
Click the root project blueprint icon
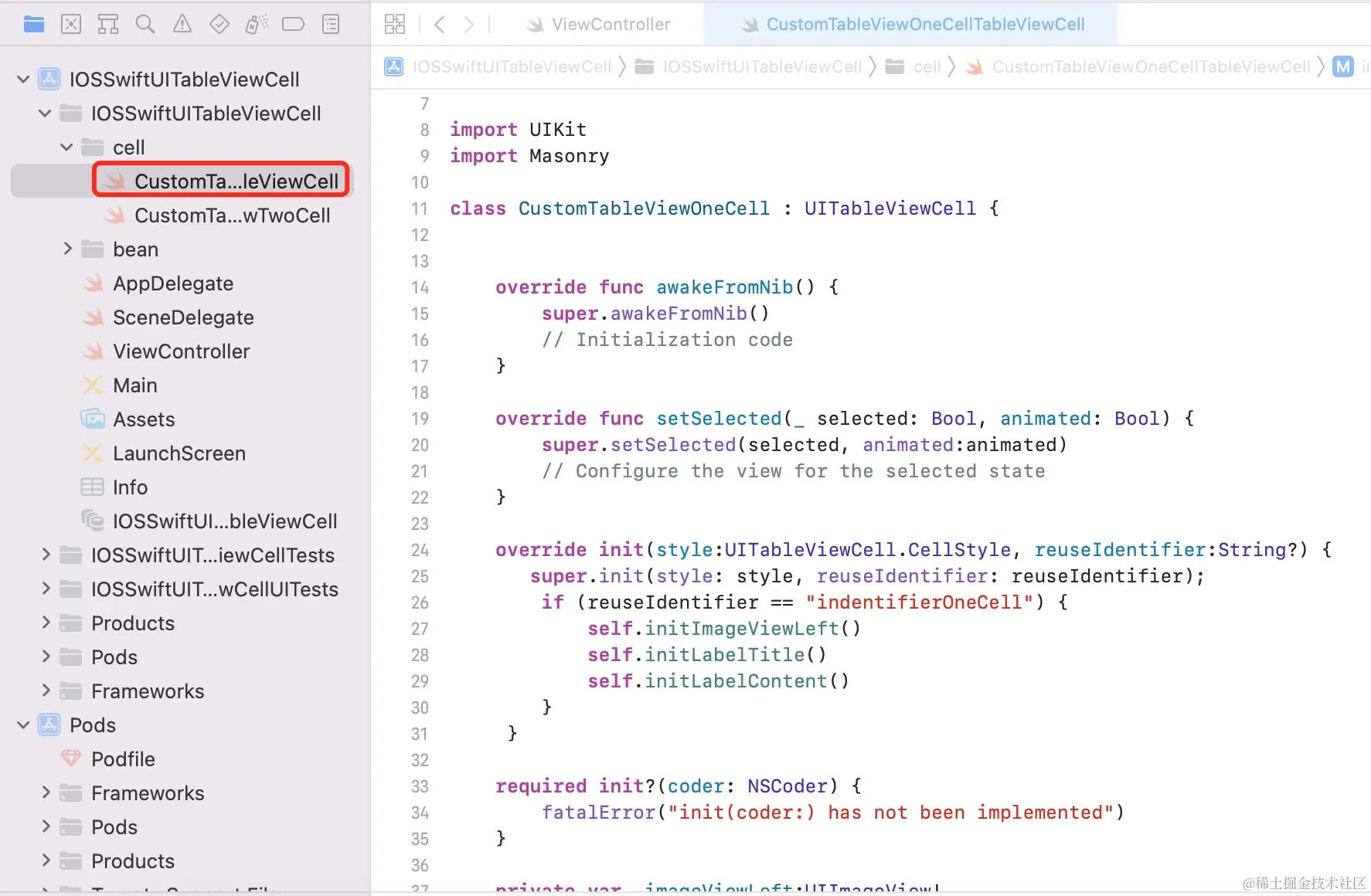point(49,80)
